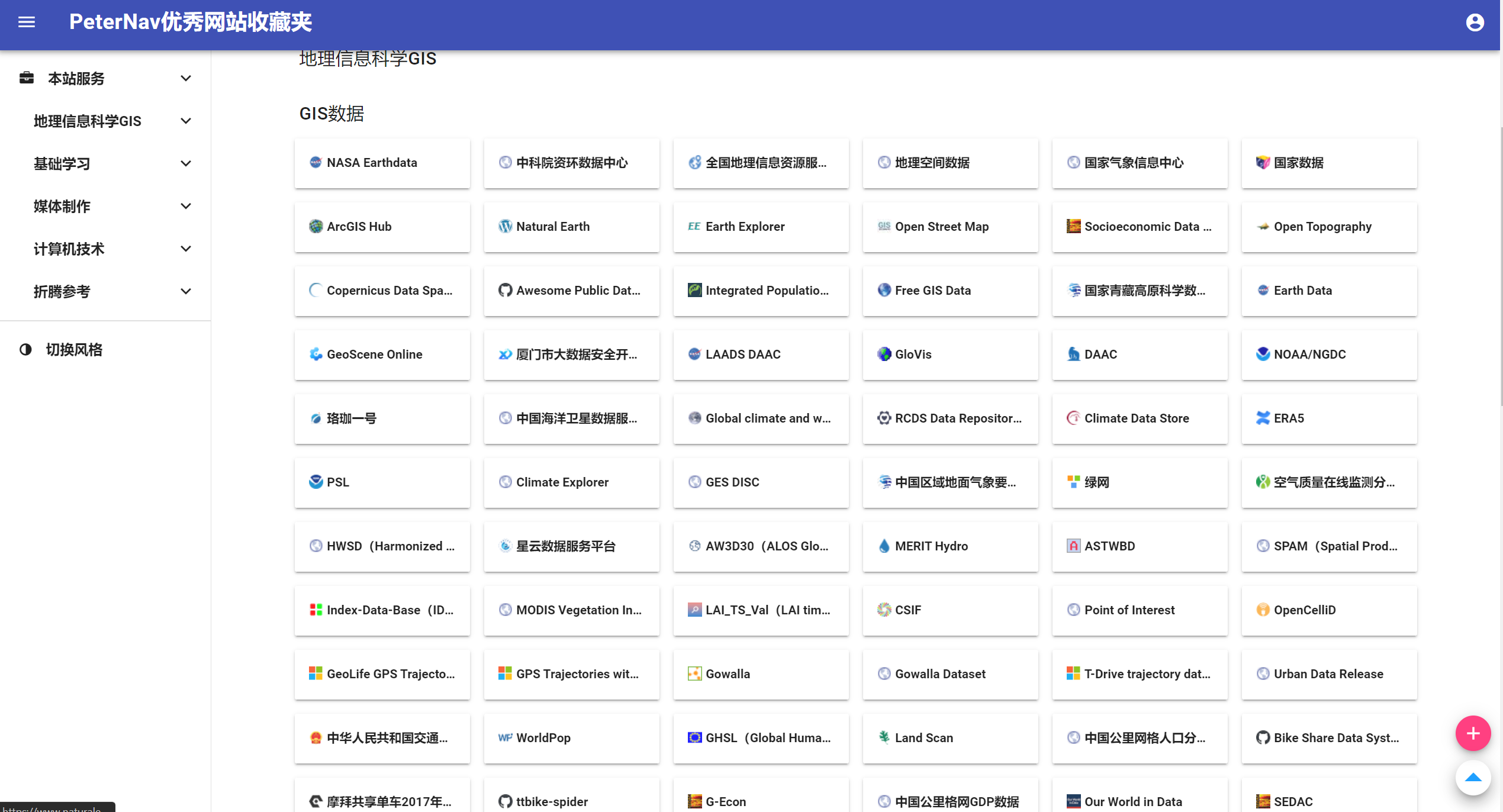The image size is (1503, 812).
Task: Click the Earth Explorer EE icon
Action: pos(694,226)
